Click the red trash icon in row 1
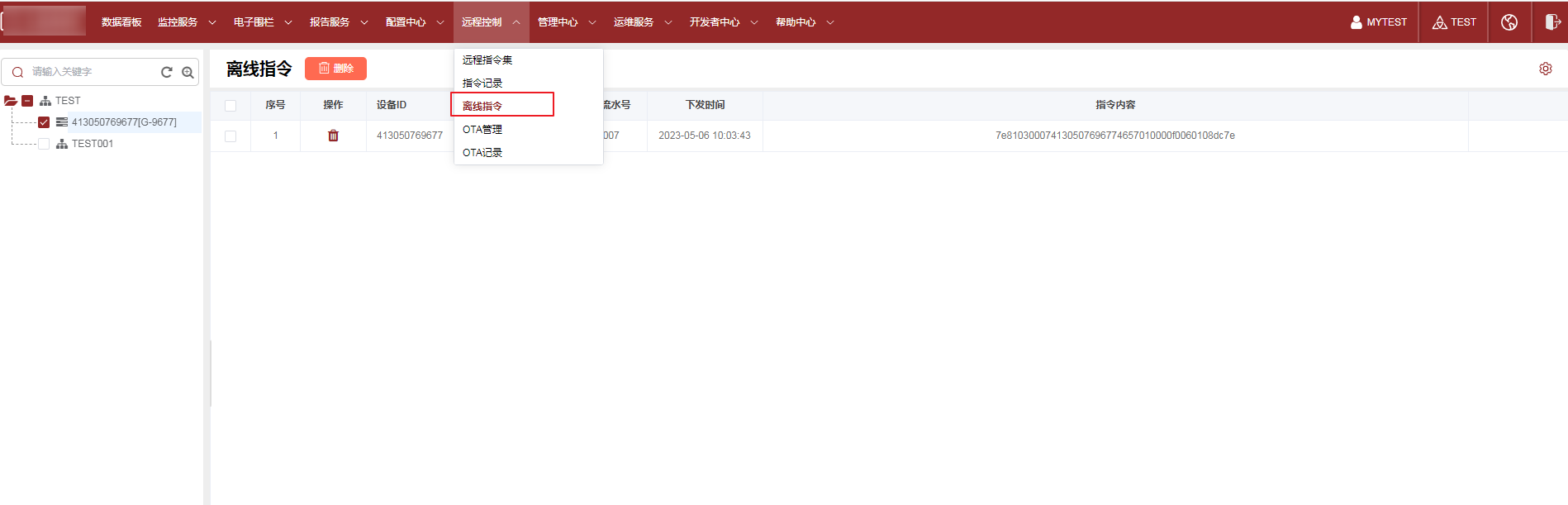The width and height of the screenshot is (1568, 505). tap(333, 136)
